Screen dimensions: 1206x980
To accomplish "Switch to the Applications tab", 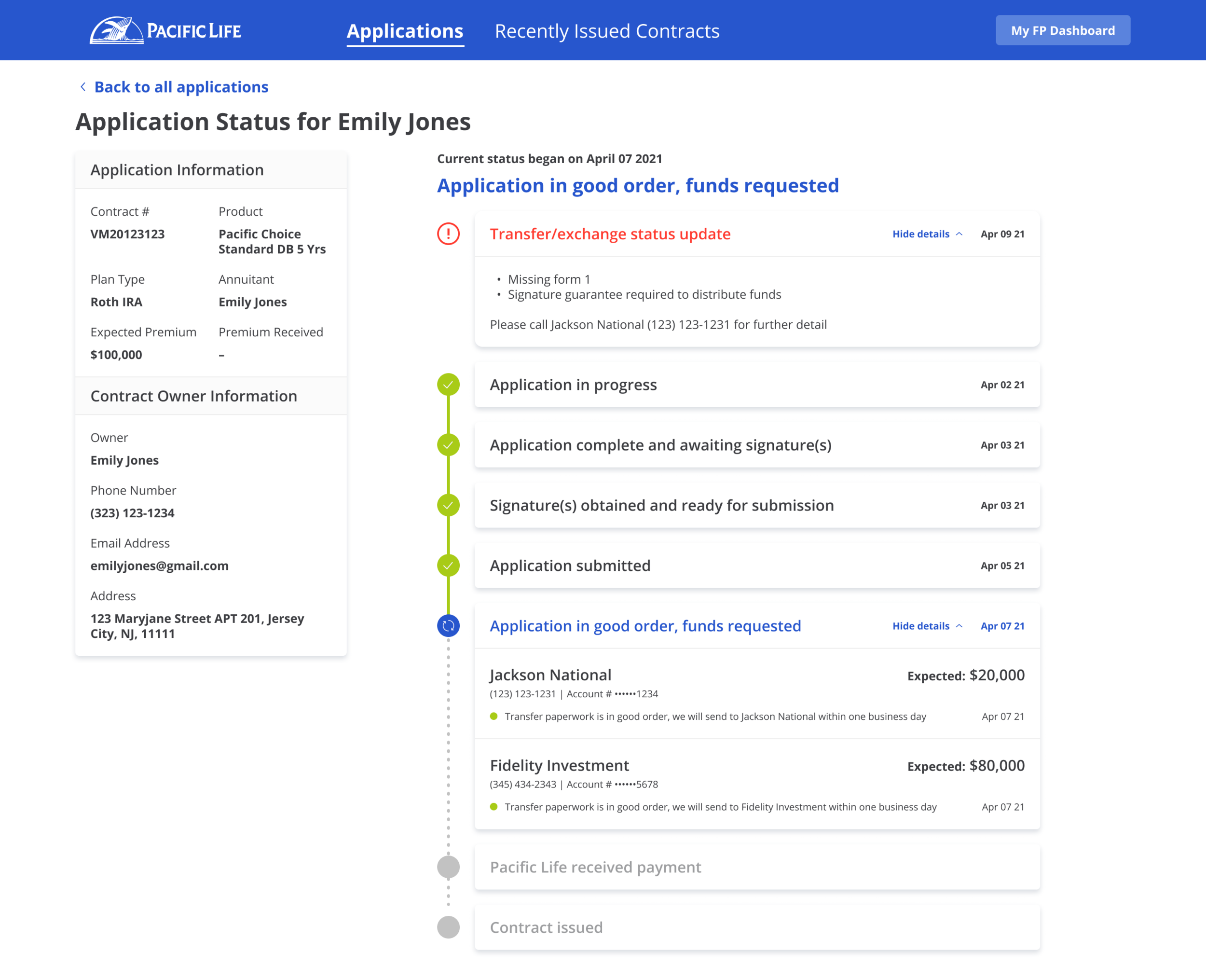I will 405,31.
